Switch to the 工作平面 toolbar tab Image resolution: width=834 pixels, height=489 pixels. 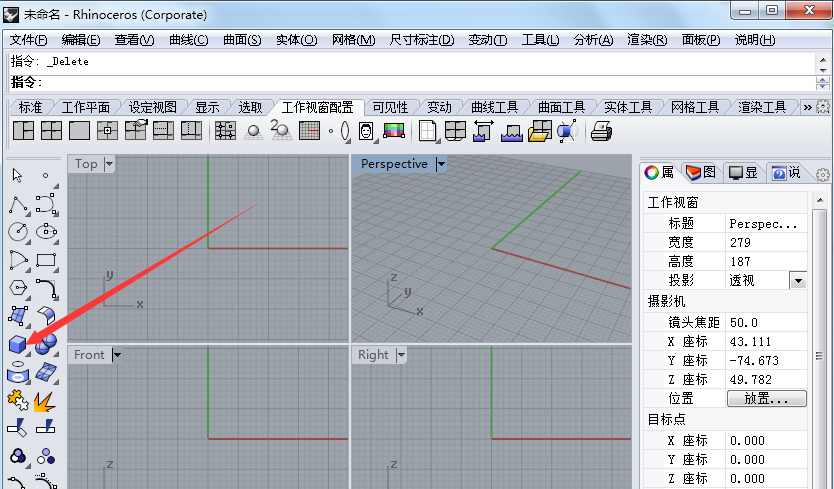86,107
